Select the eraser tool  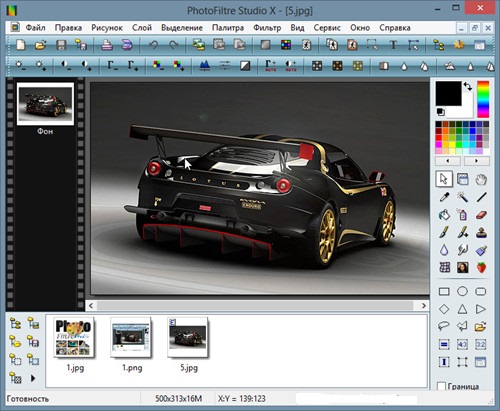[x=481, y=215]
